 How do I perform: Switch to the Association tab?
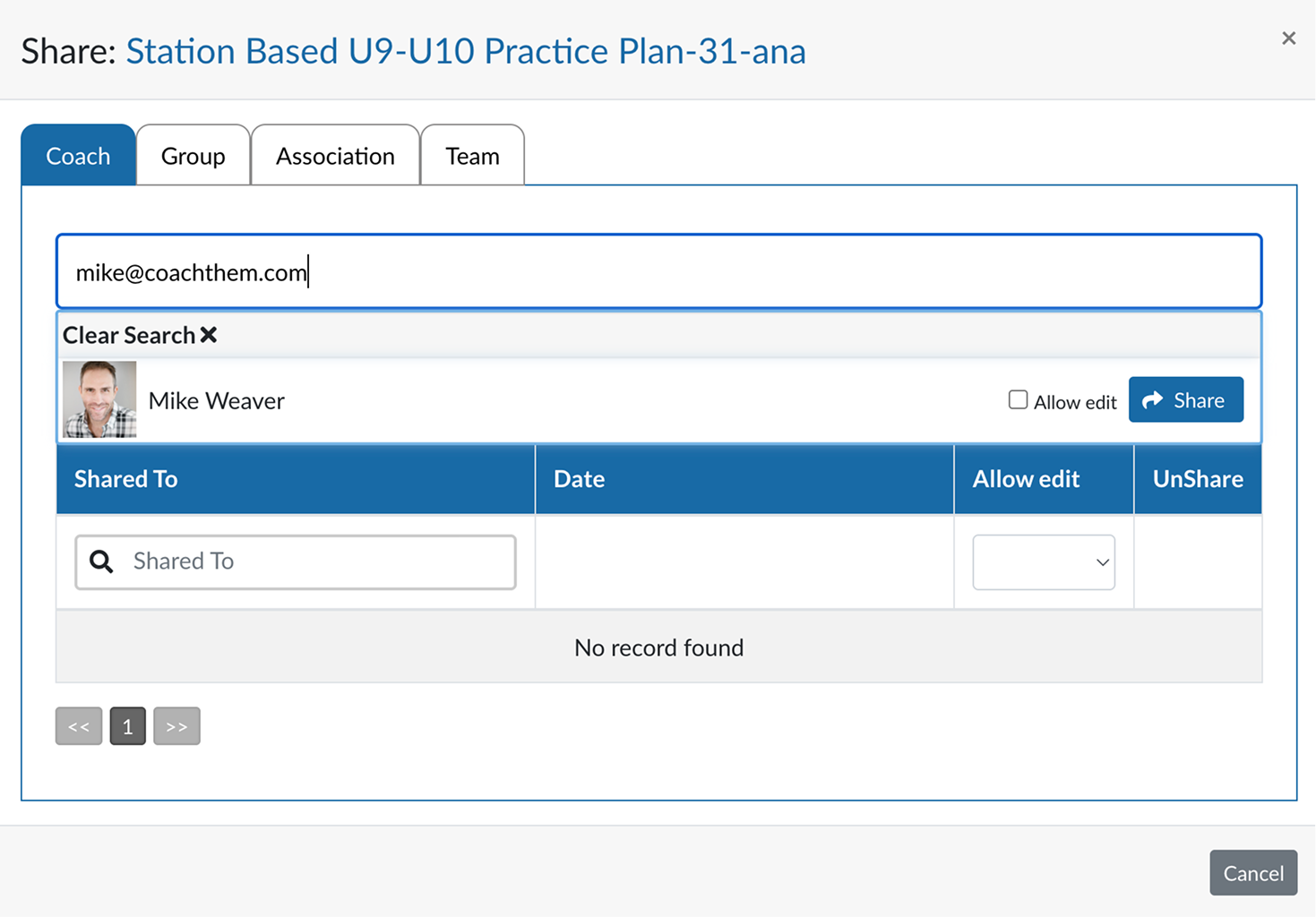[335, 156]
